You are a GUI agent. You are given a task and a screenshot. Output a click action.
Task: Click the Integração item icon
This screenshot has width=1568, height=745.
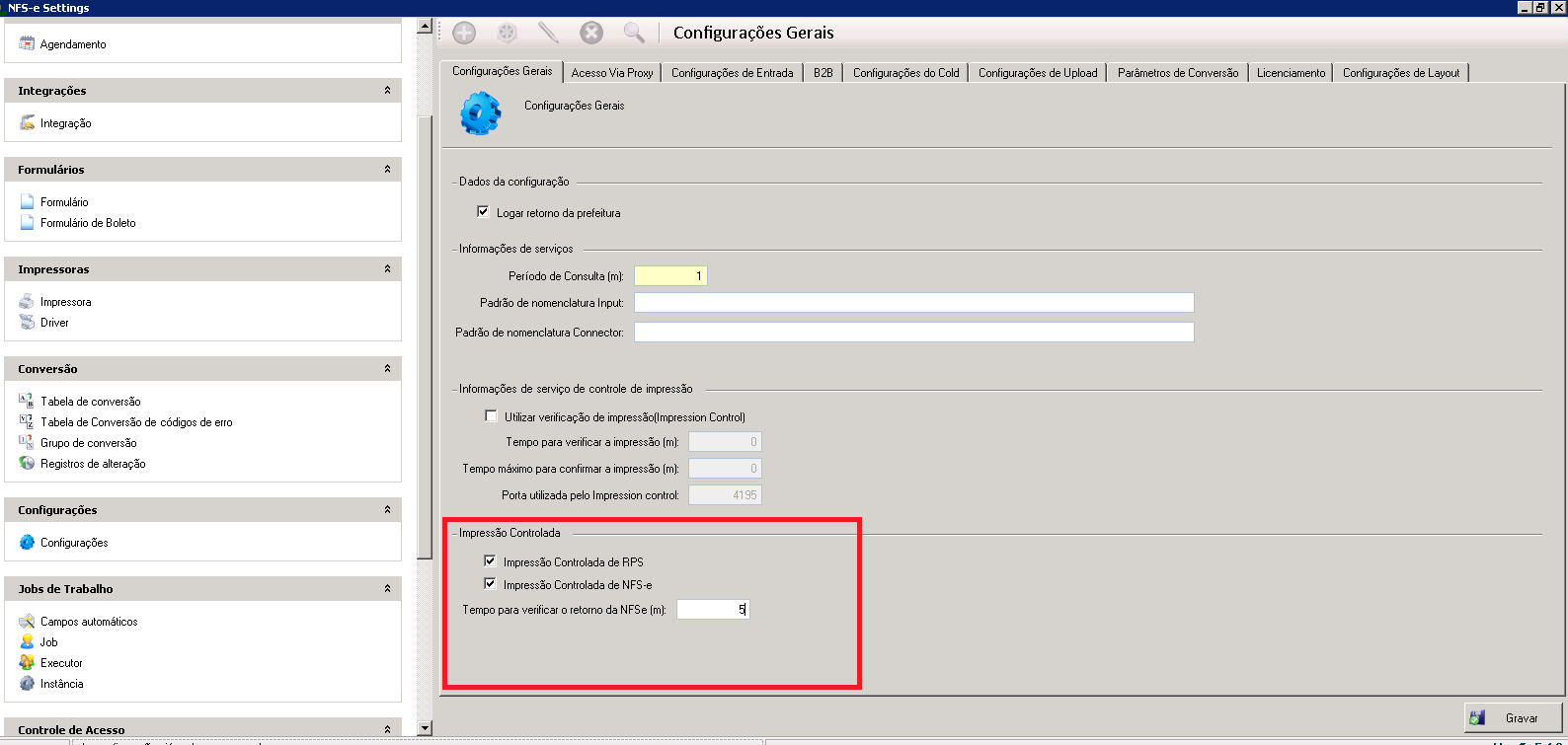[x=27, y=122]
